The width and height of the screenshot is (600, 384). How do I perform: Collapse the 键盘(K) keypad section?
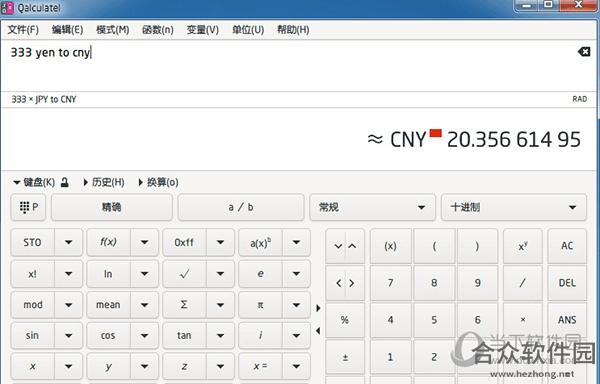coord(34,182)
